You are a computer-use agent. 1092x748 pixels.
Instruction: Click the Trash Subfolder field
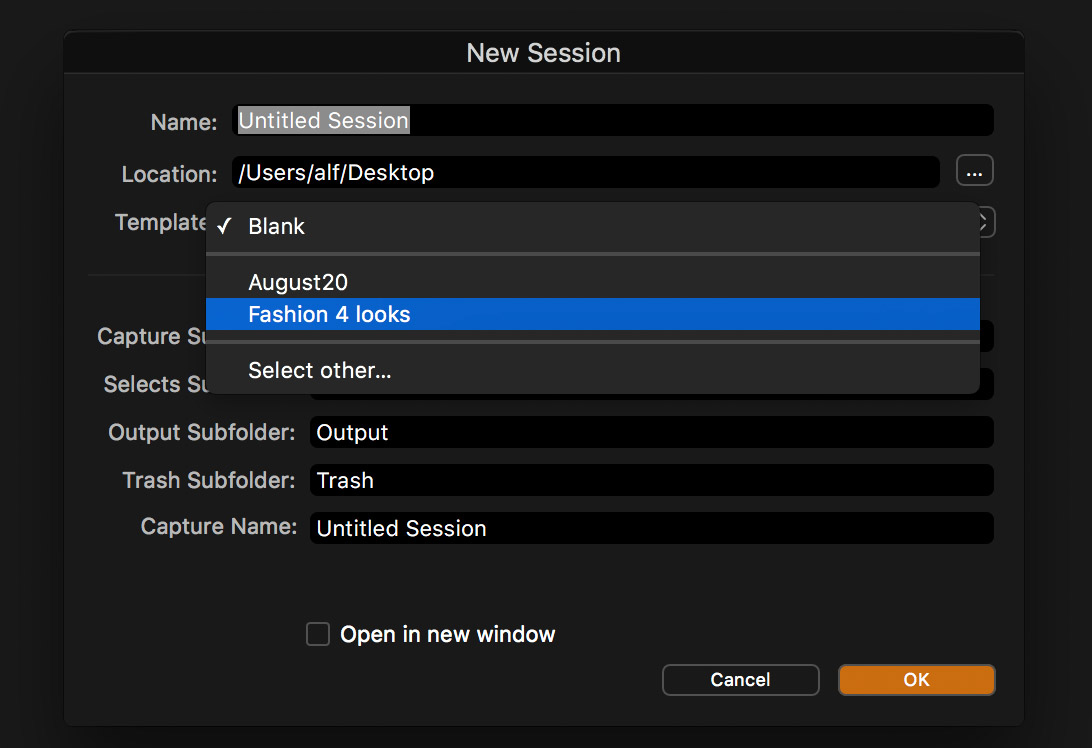(x=652, y=481)
